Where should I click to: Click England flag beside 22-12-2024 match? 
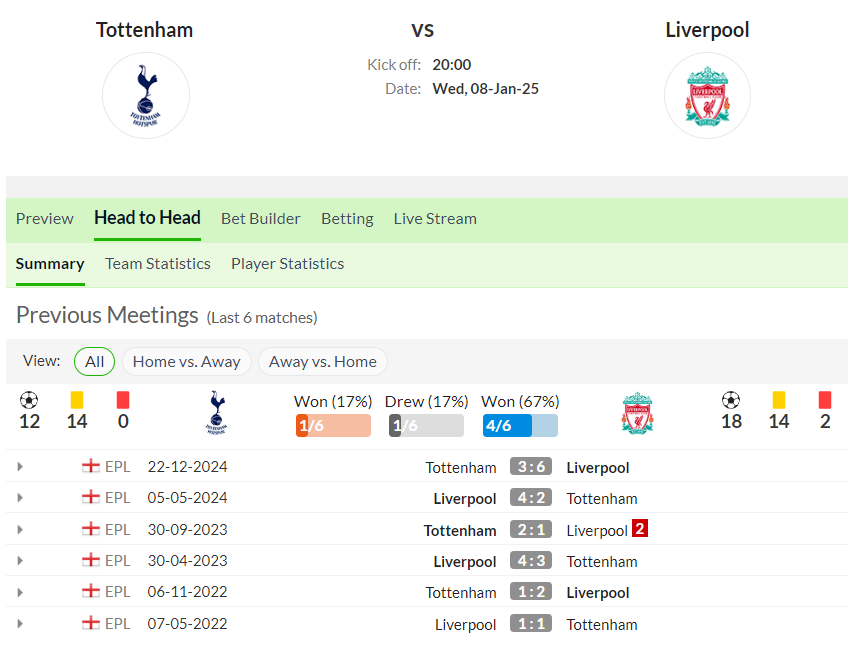click(91, 466)
